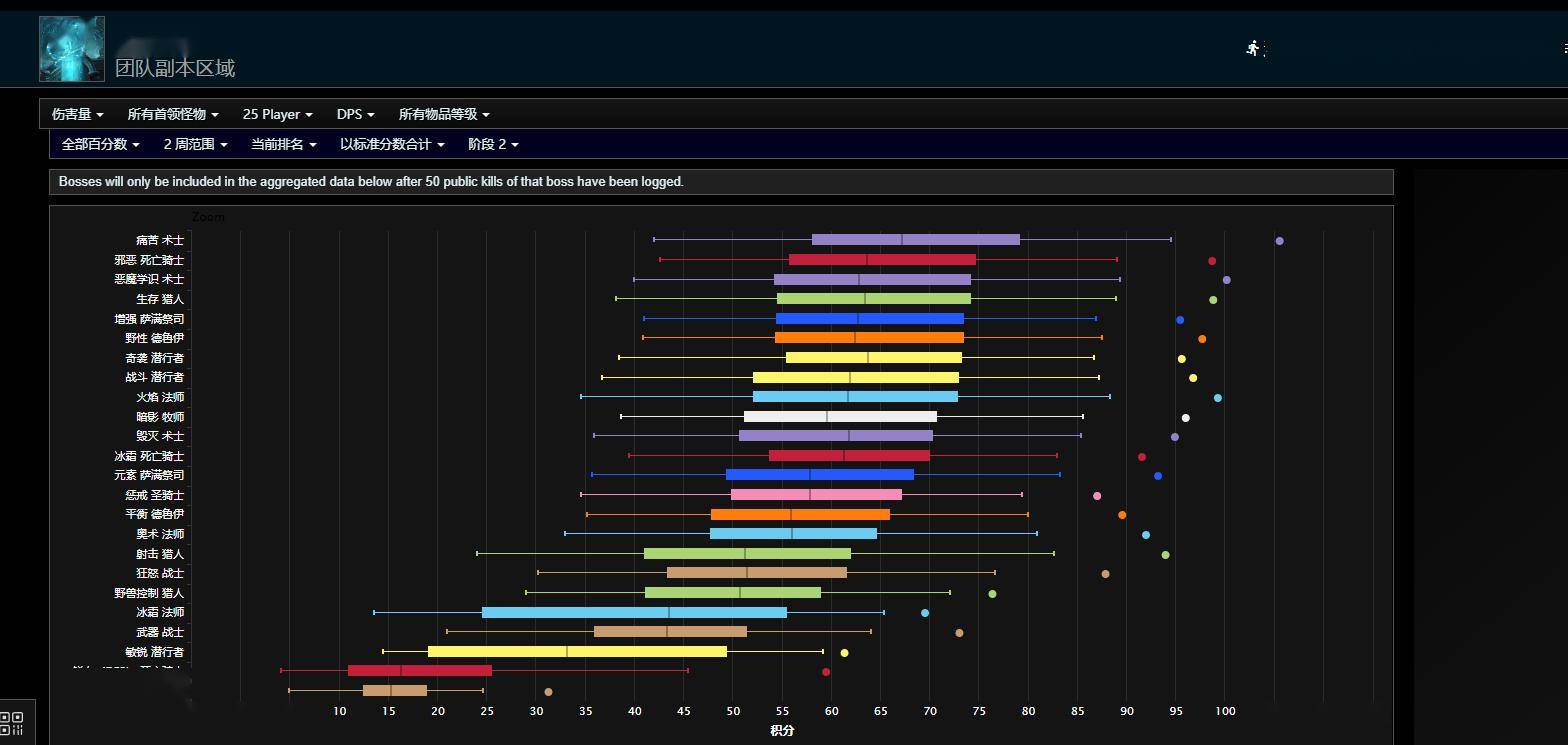Select the 战斗 潜行者 row label
This screenshot has width=1568, height=745.
[155, 377]
